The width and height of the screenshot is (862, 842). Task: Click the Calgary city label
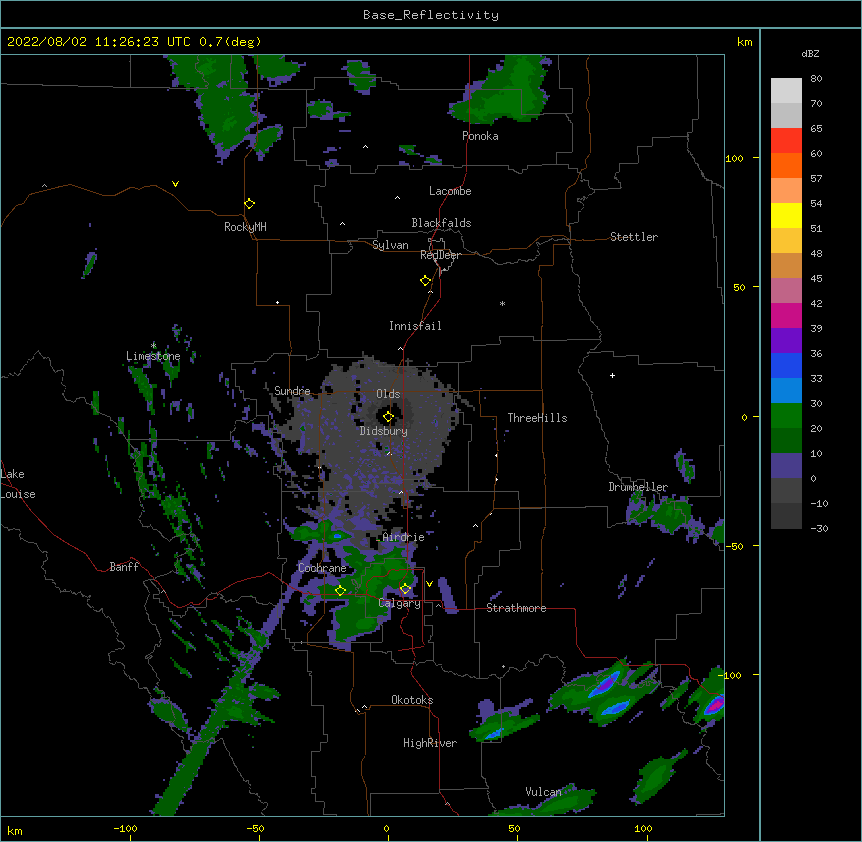399,603
